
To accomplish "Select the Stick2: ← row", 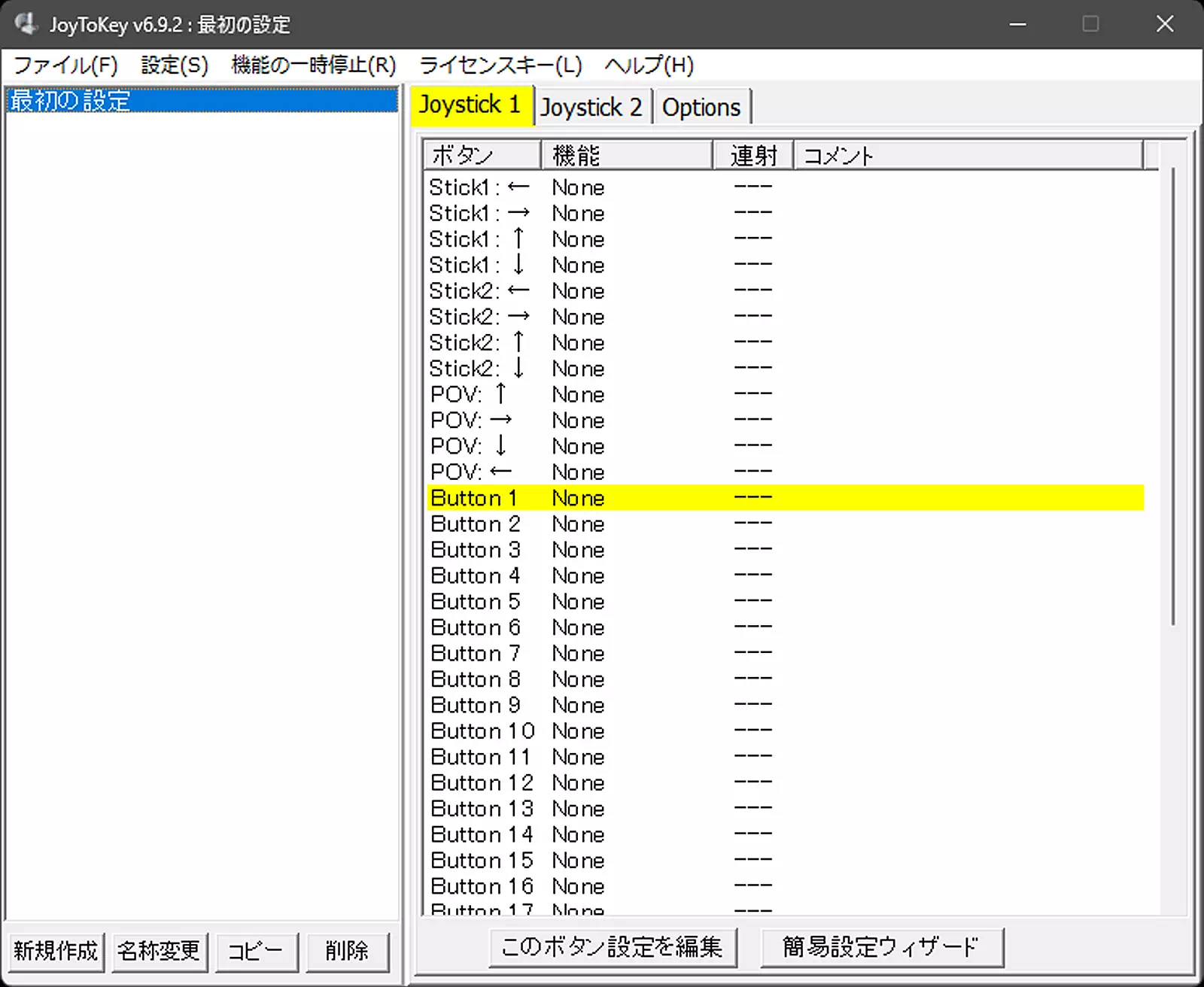I will (x=786, y=291).
